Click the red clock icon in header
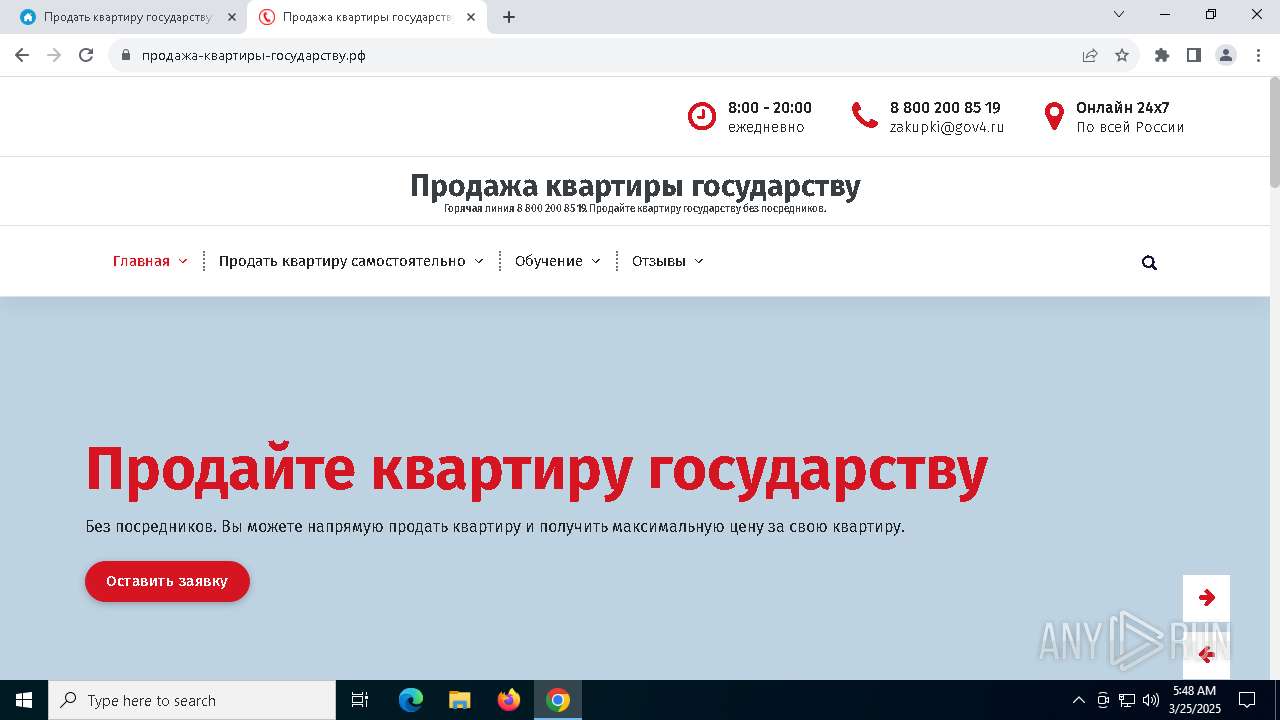This screenshot has height=720, width=1280. (x=702, y=116)
